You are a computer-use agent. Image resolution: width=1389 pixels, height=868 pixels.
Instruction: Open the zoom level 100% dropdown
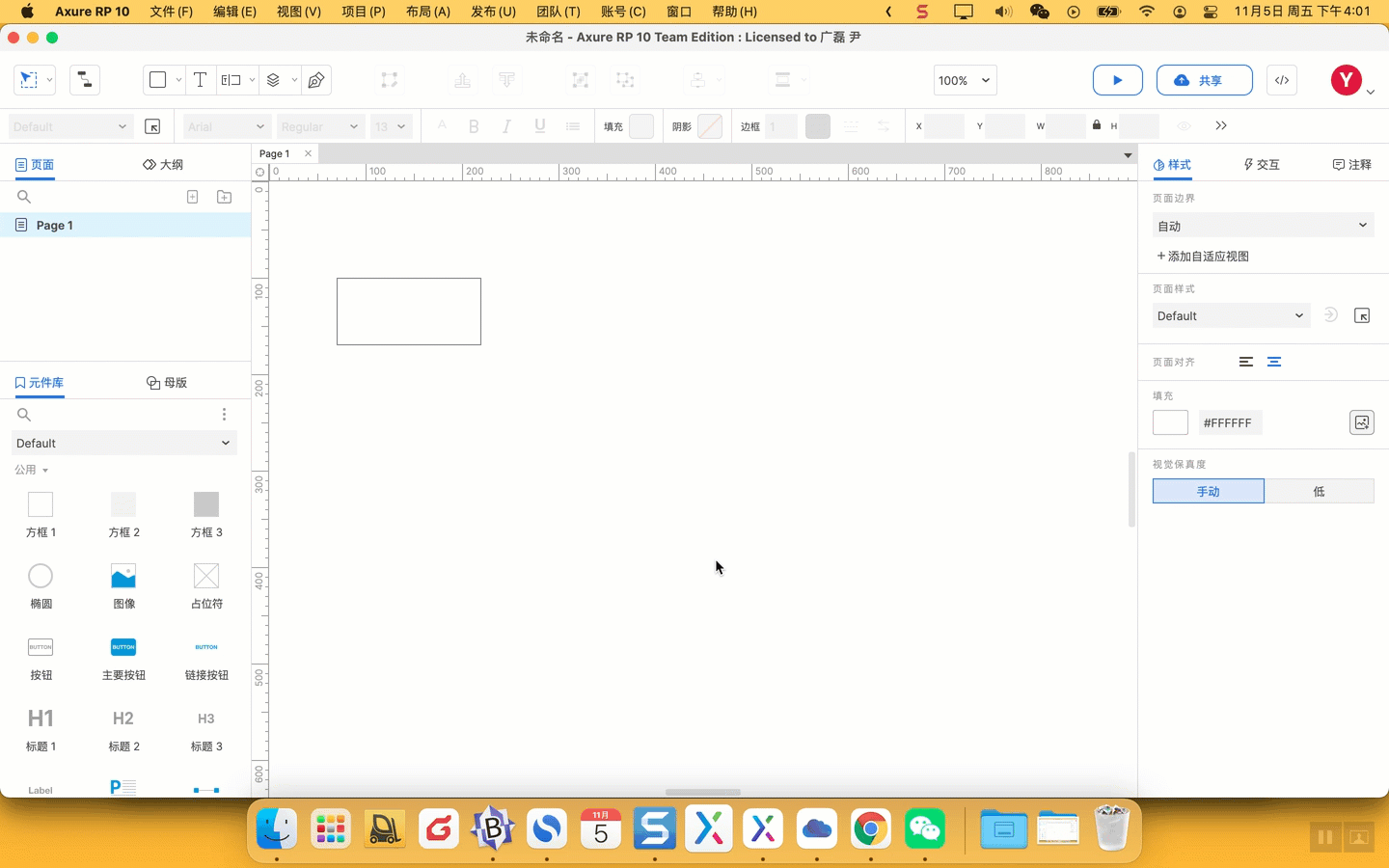tap(965, 80)
